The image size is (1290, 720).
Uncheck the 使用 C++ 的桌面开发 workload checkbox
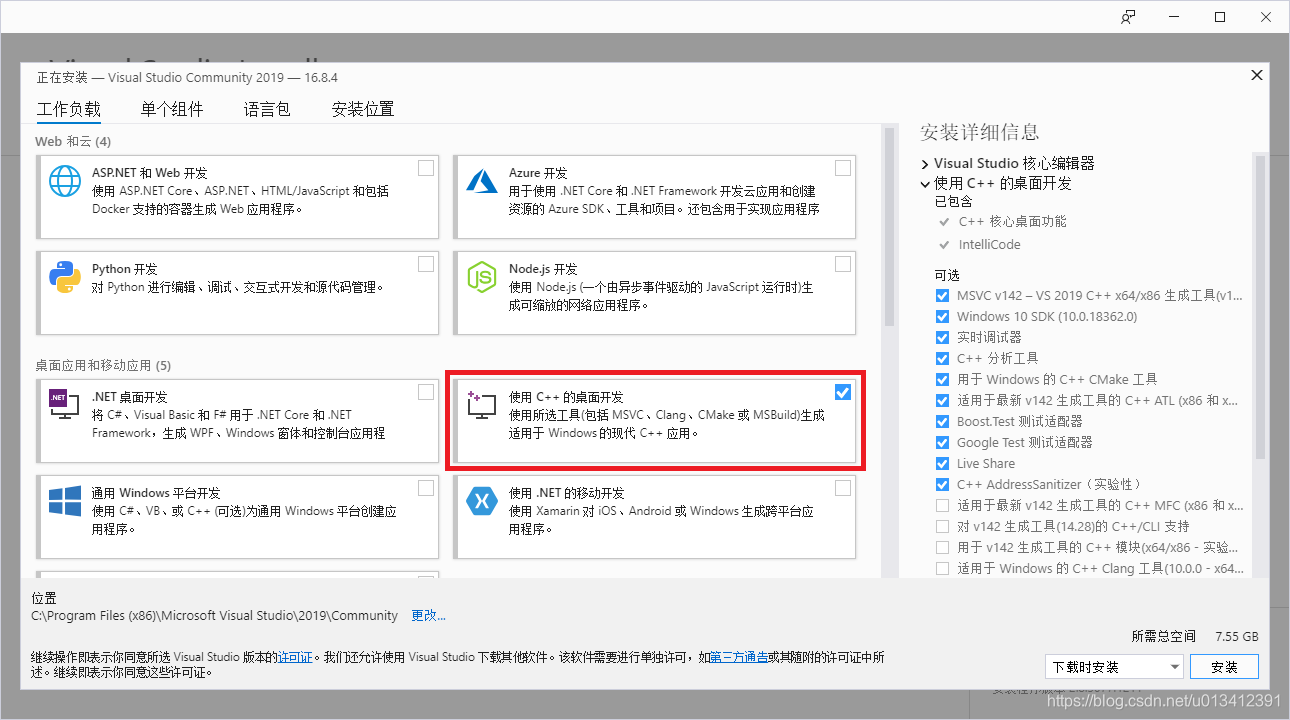tap(843, 392)
